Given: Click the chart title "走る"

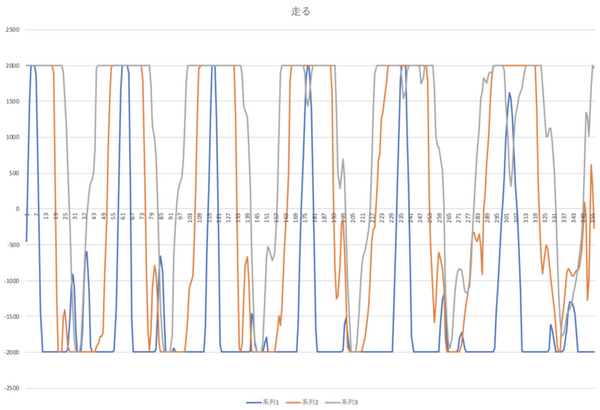Looking at the screenshot, I should [300, 13].
